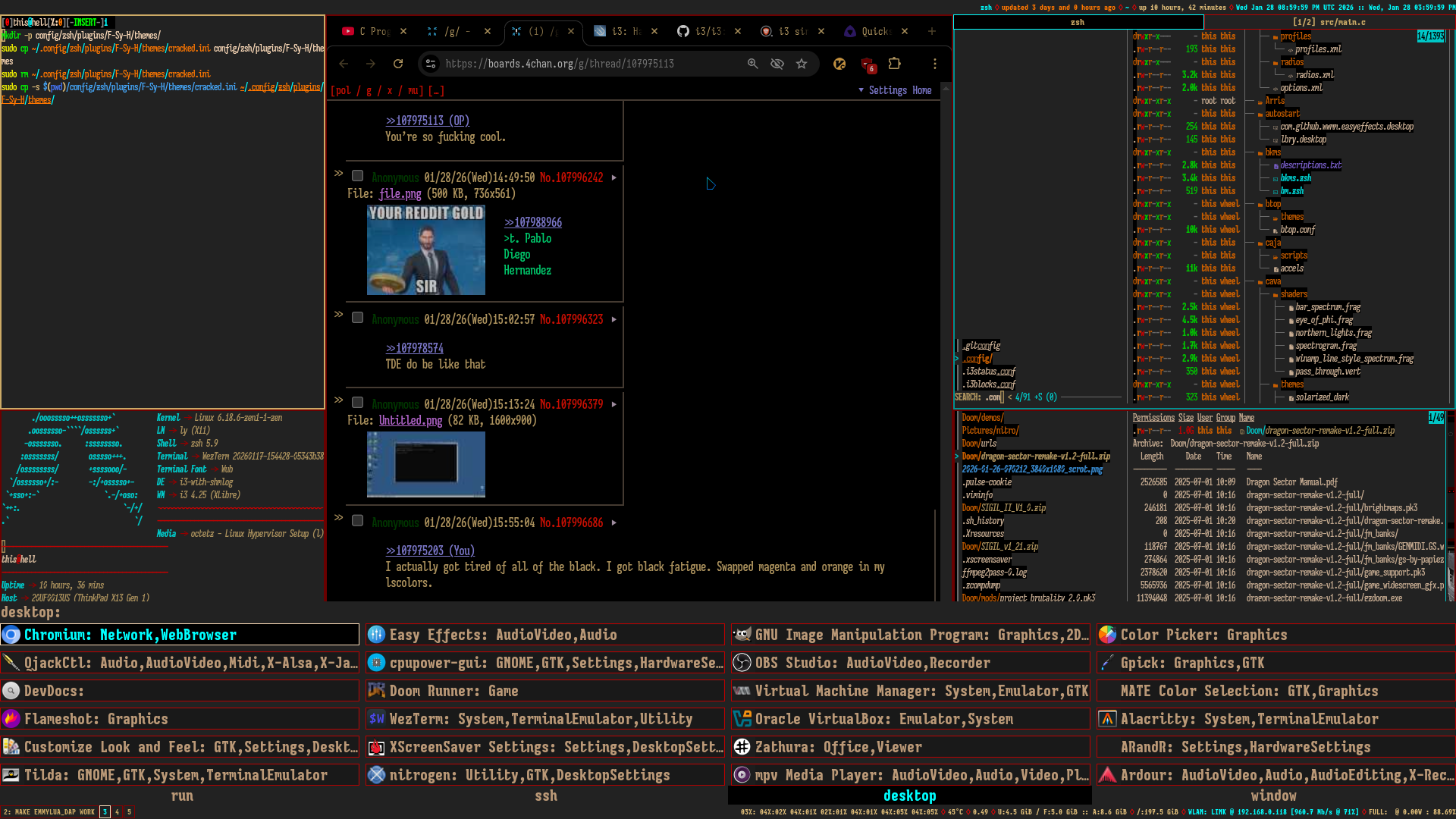Click the zoom magnifier in the address bar

752,64
